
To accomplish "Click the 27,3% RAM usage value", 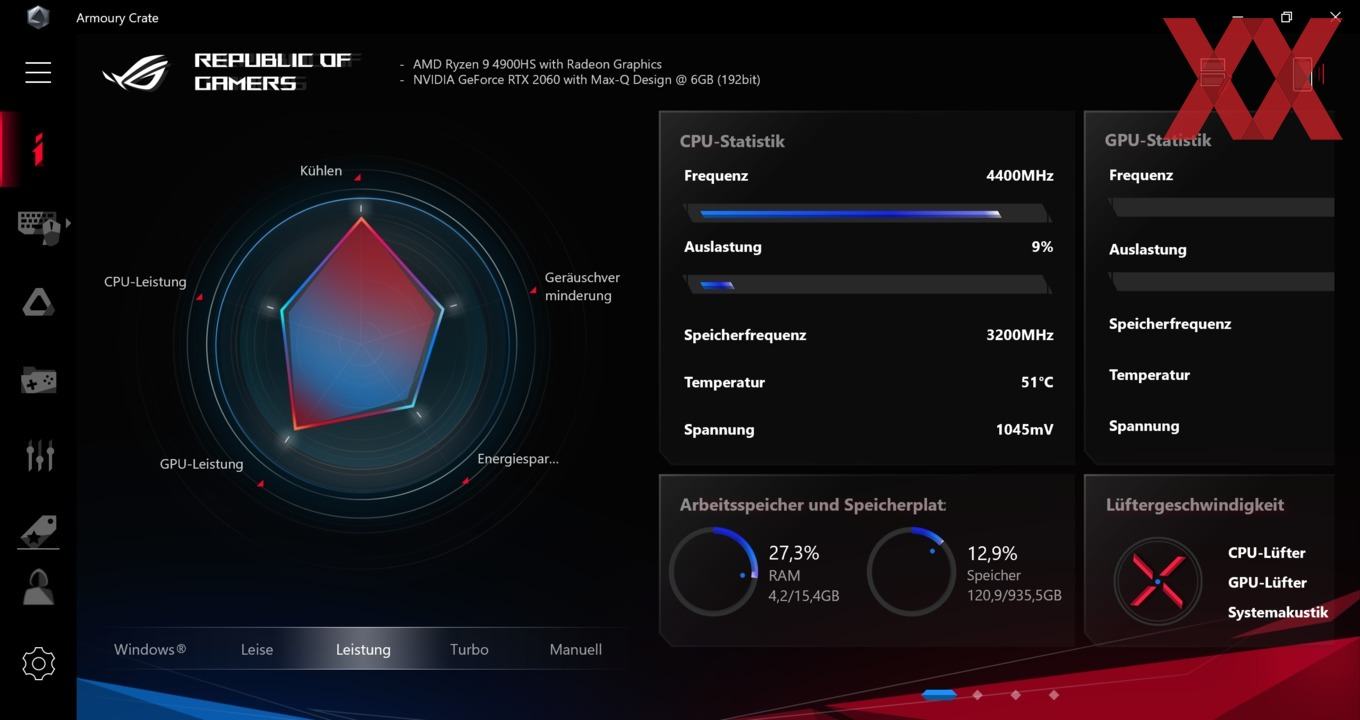I will pos(794,553).
